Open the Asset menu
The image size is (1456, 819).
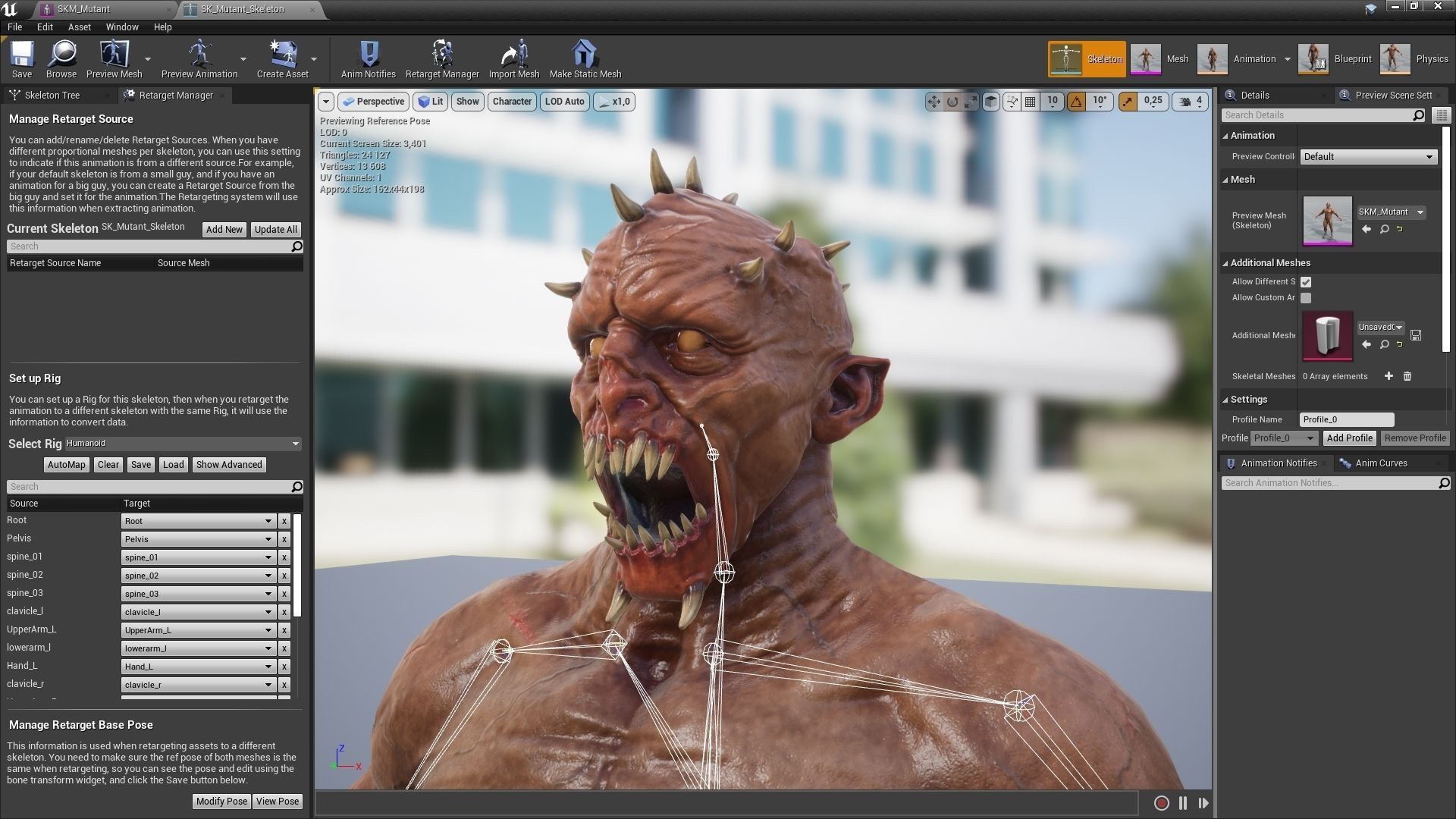(x=79, y=27)
